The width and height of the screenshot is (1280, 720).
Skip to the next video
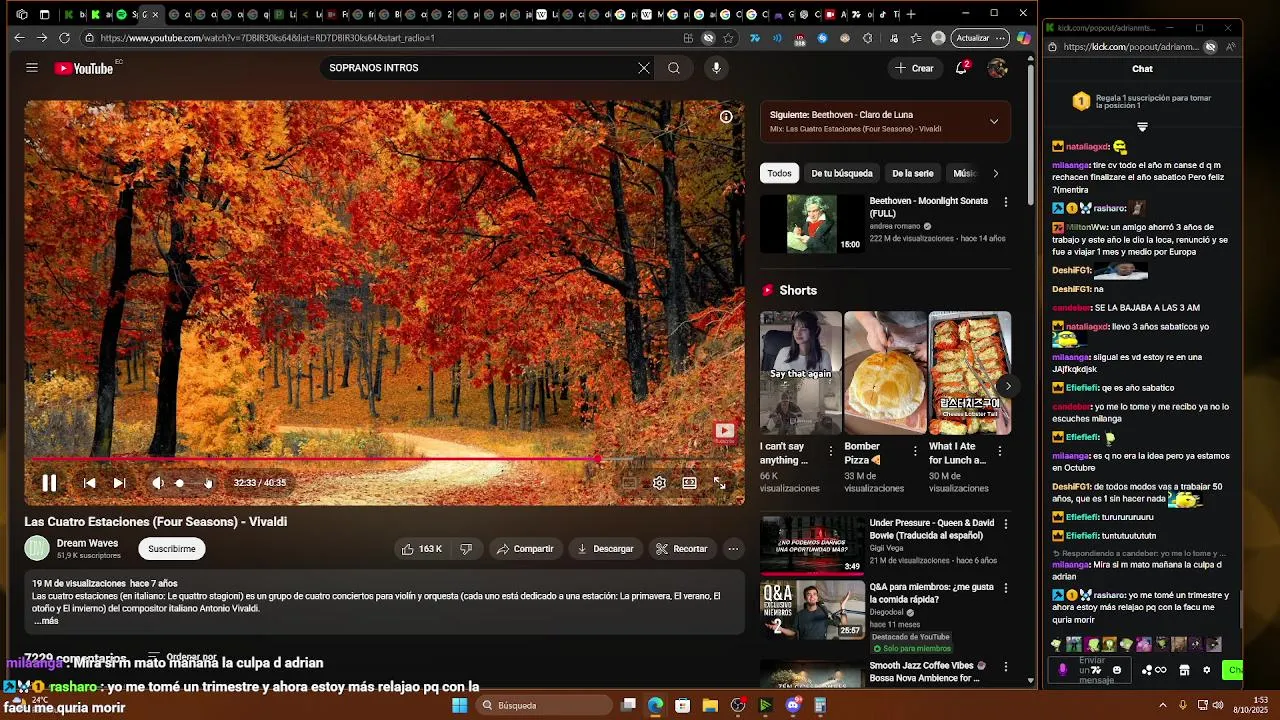[x=119, y=483]
